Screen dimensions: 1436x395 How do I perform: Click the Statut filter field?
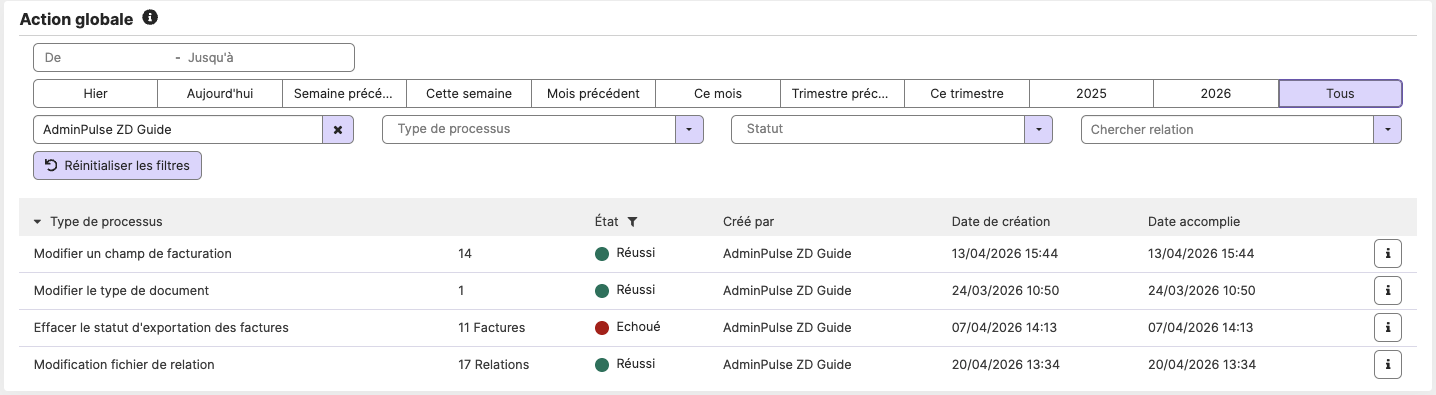pyautogui.click(x=878, y=130)
